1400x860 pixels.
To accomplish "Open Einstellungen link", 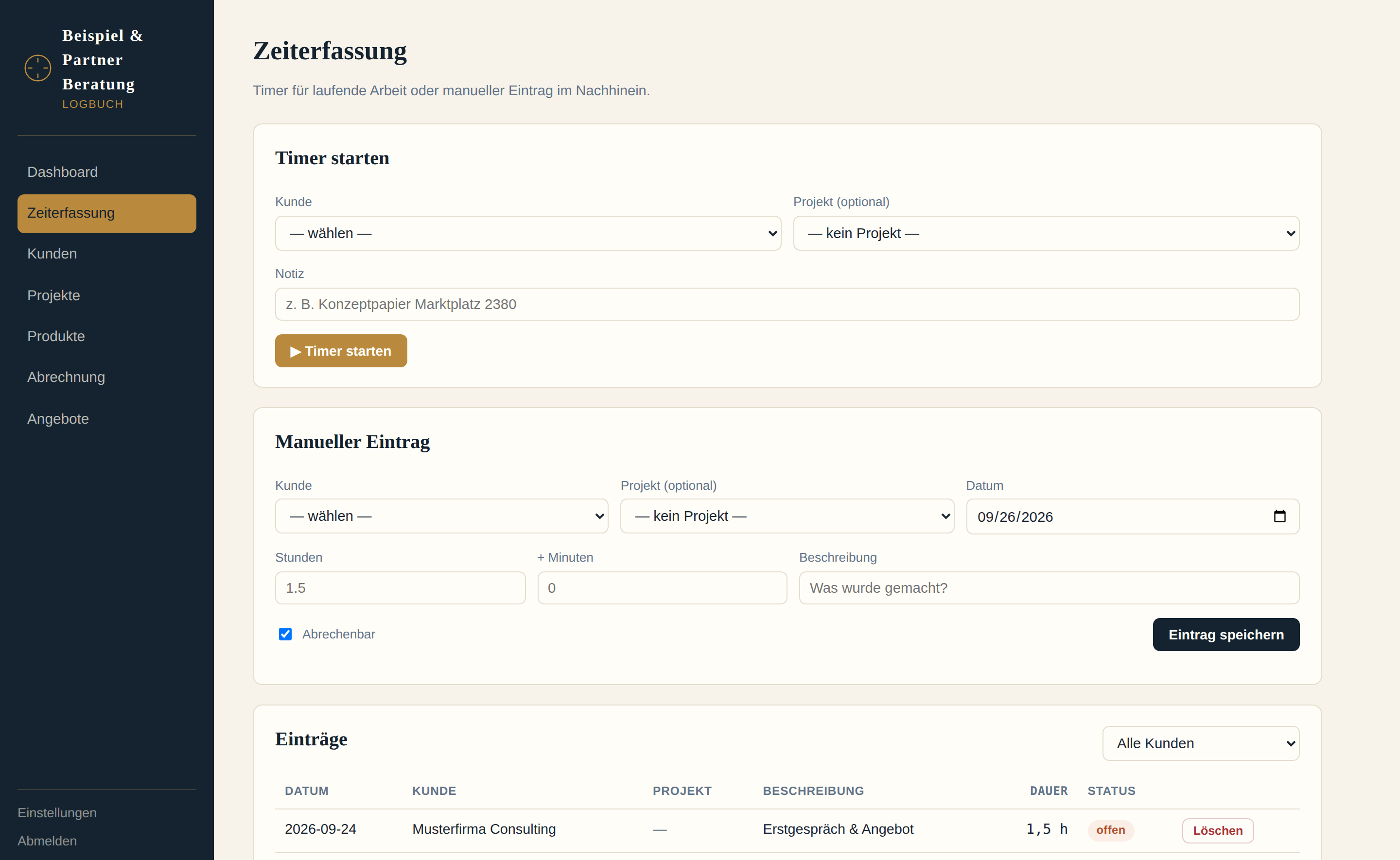I will pyautogui.click(x=57, y=813).
